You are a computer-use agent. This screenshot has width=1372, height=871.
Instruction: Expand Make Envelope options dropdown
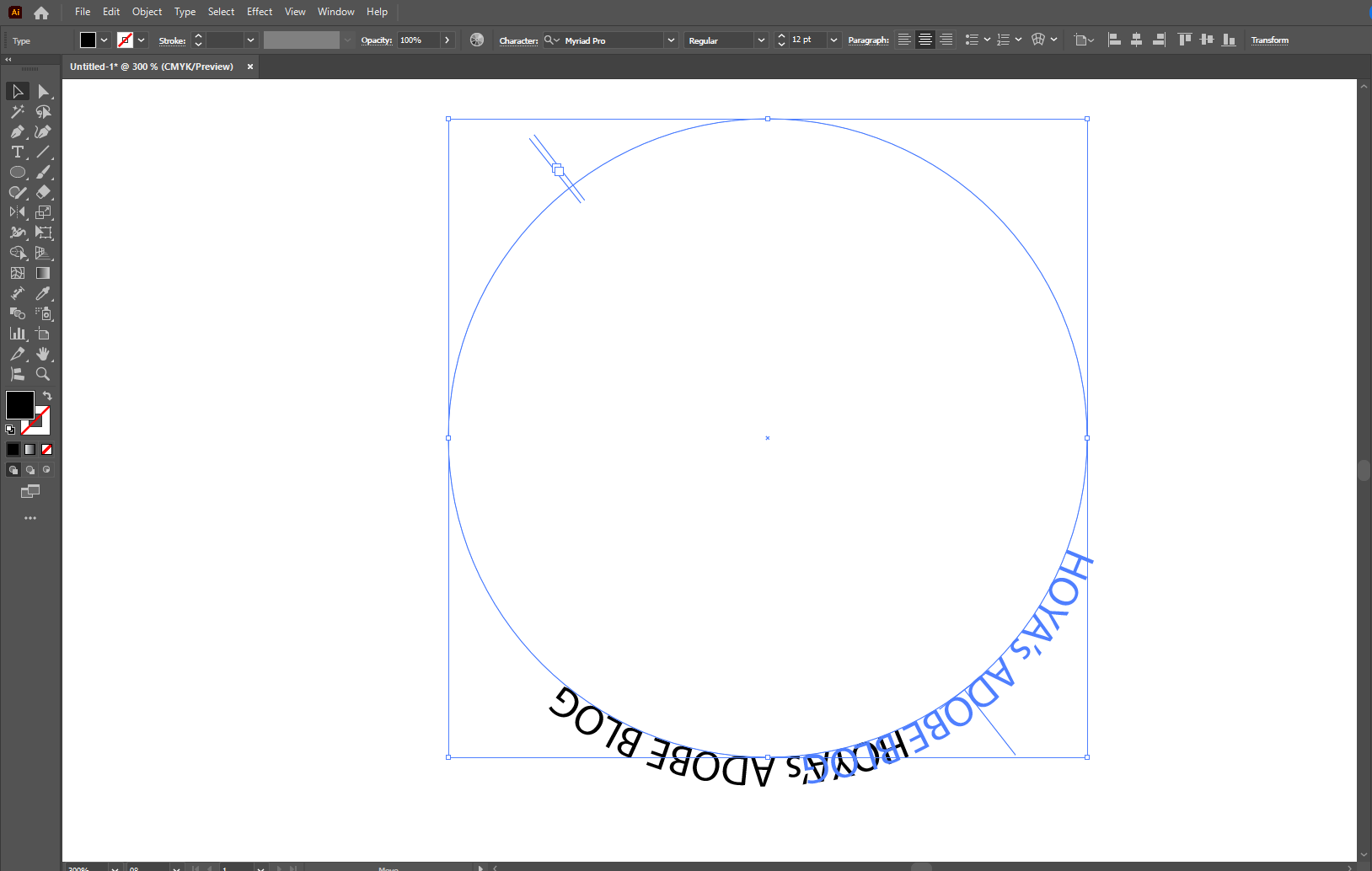pos(1053,40)
